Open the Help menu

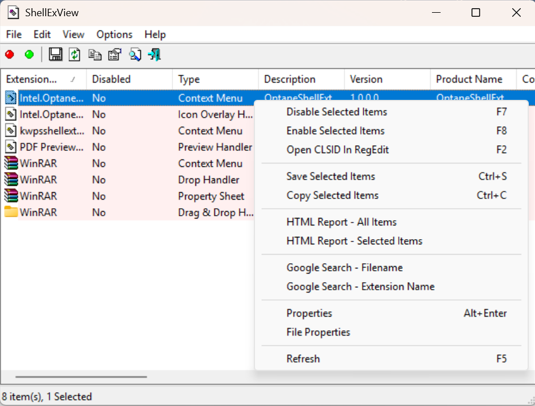[155, 34]
